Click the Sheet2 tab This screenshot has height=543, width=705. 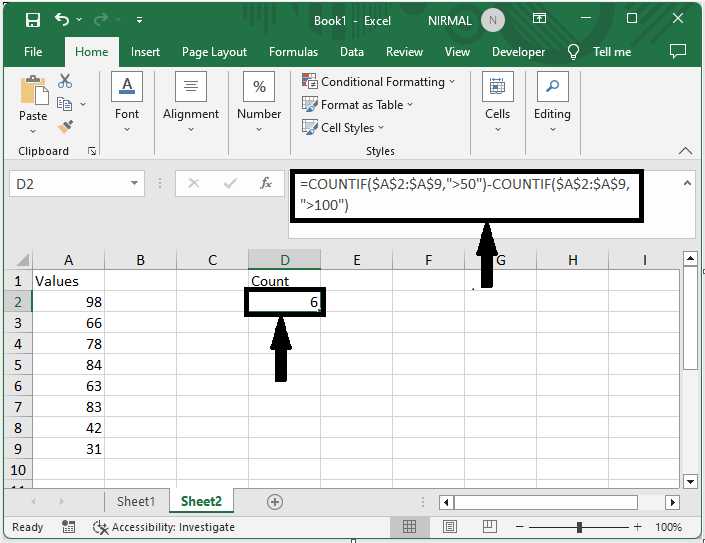coord(201,501)
